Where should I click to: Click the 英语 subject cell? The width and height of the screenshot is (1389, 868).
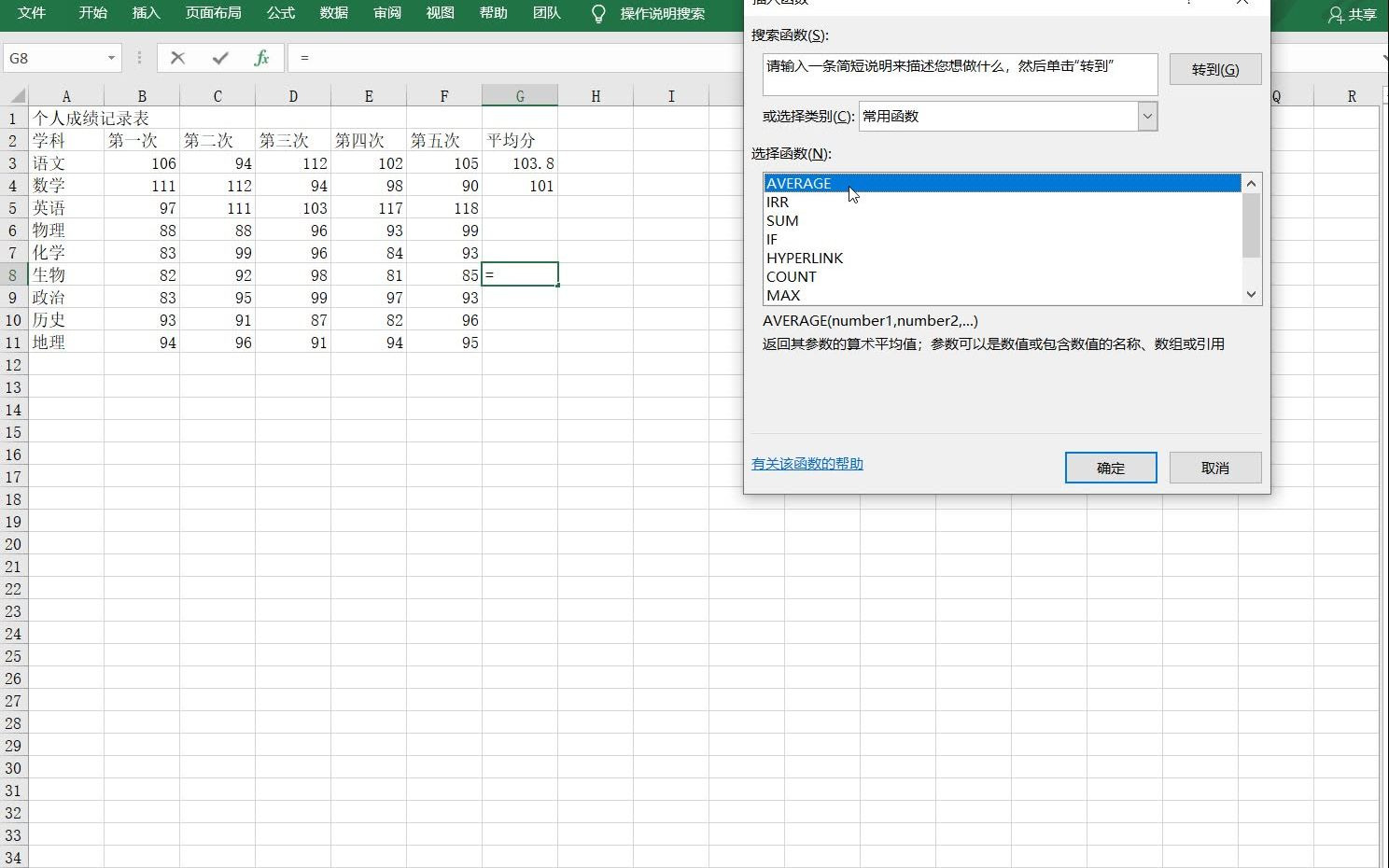pyautogui.click(x=66, y=208)
